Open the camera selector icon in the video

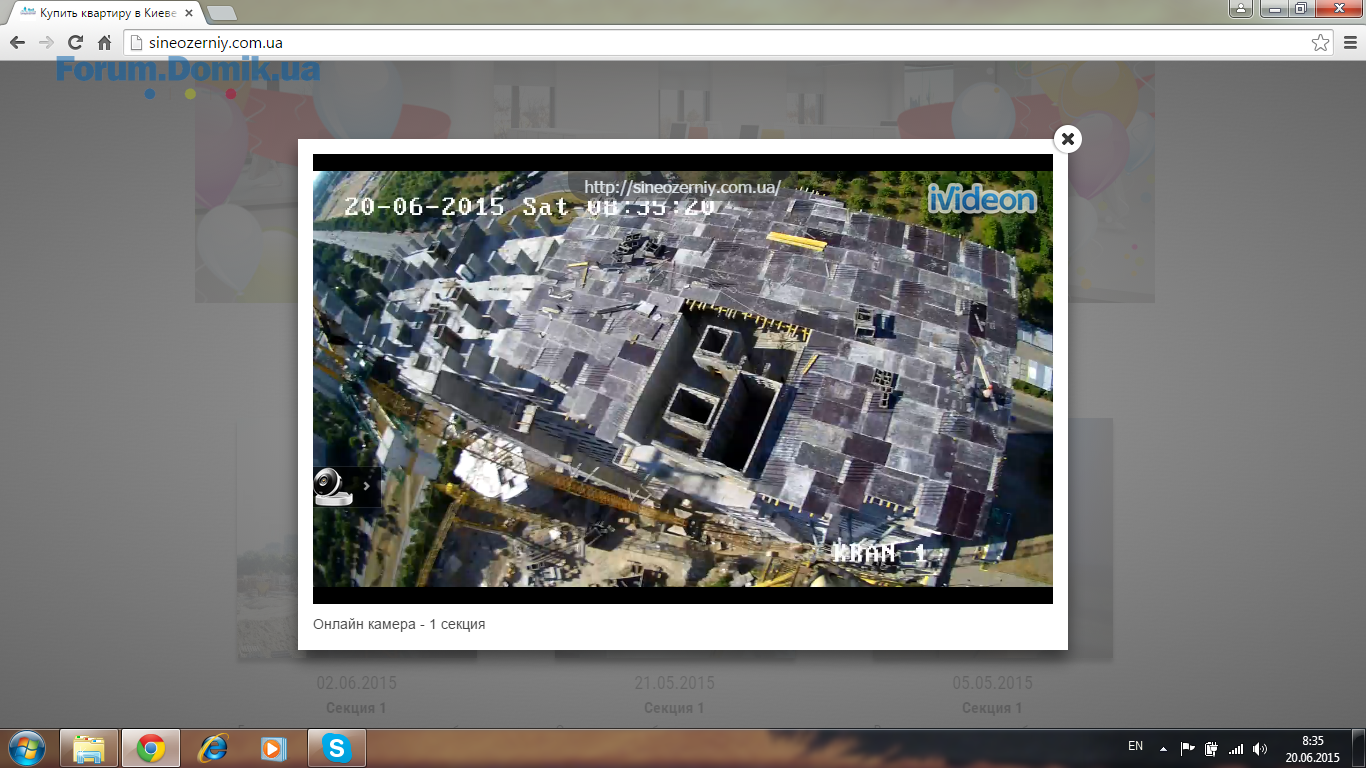[x=332, y=486]
